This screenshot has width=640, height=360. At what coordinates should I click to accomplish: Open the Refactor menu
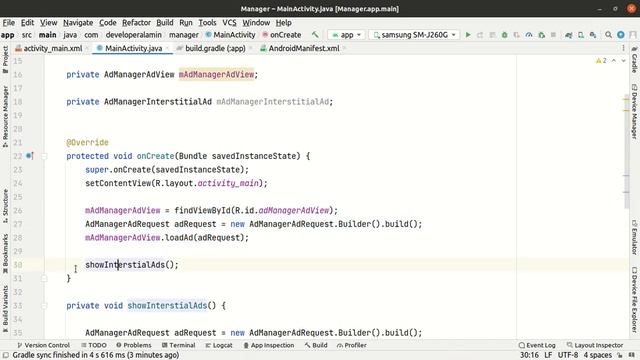(136, 22)
